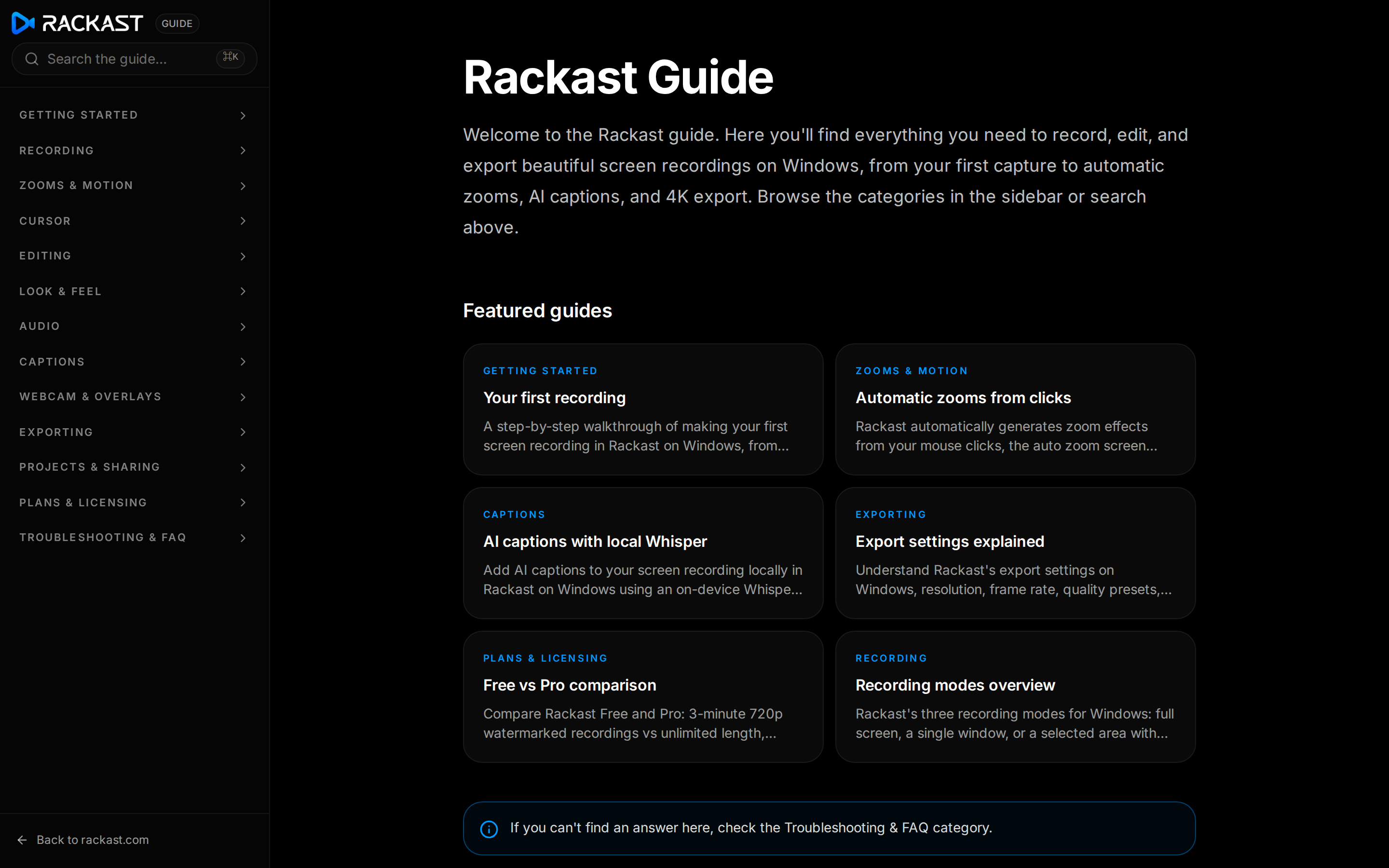The image size is (1389, 868).
Task: Expand the Exporting section chevron
Action: (243, 432)
